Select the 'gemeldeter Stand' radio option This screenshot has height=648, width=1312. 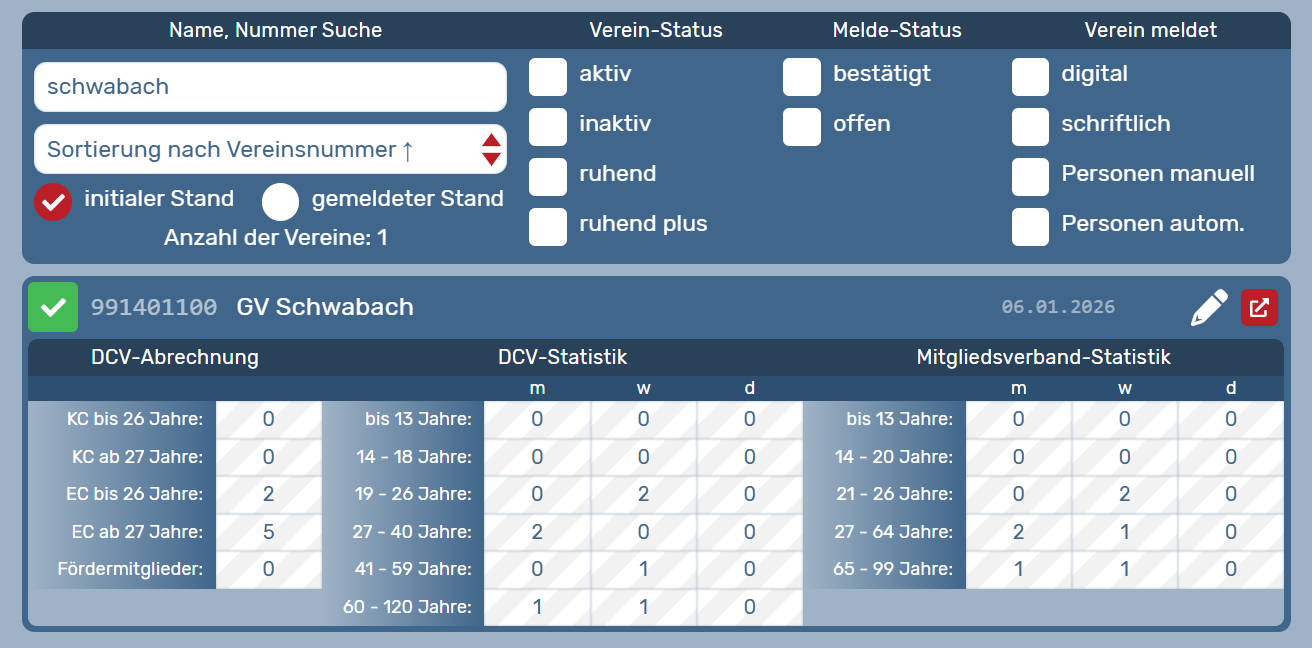click(x=281, y=202)
